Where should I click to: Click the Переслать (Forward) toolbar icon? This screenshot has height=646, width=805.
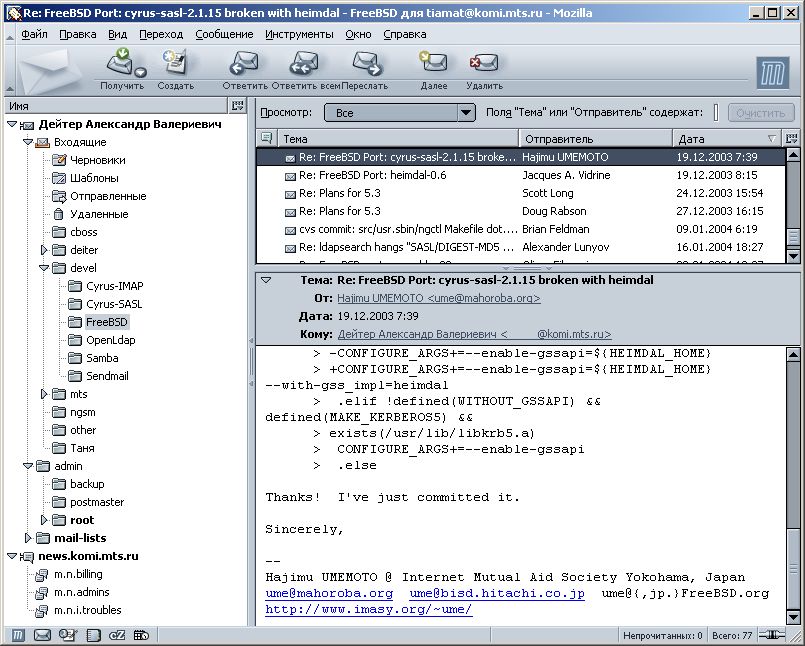[x=366, y=65]
